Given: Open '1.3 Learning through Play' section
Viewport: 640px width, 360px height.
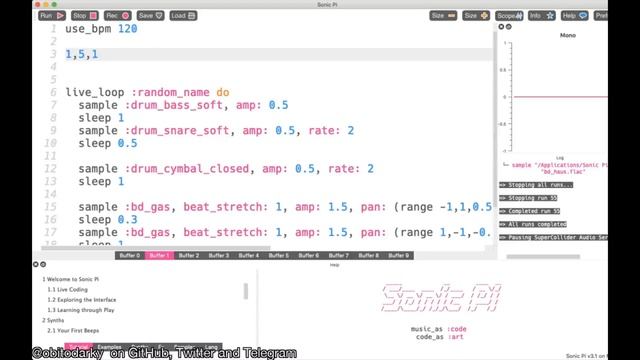Looking at the screenshot, I should click(81, 310).
